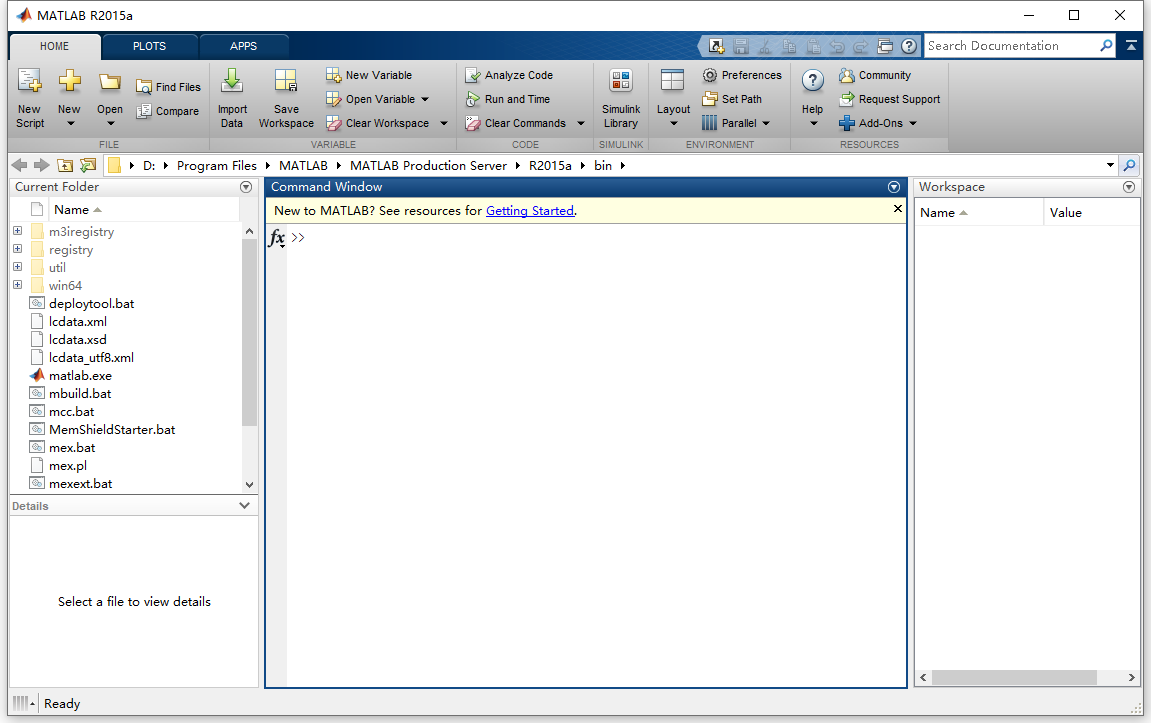Clear Commands in the Code section

tap(516, 123)
